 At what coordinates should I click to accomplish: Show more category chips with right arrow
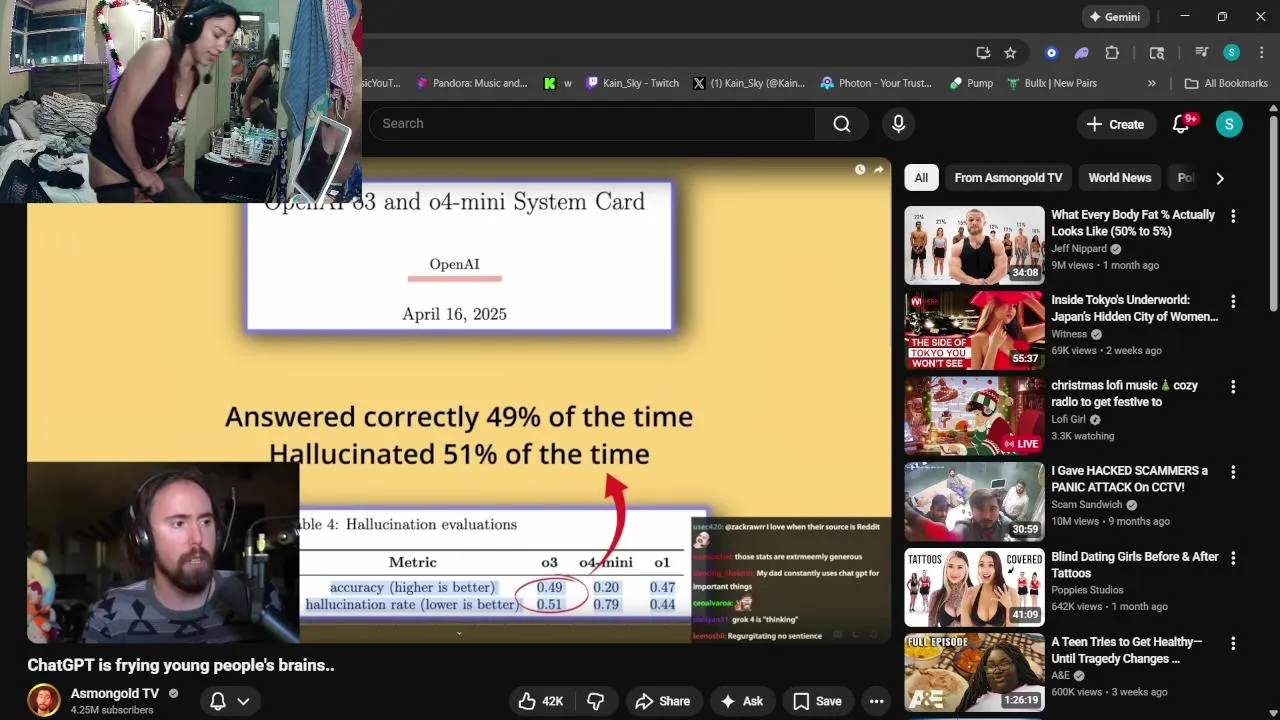click(1219, 178)
